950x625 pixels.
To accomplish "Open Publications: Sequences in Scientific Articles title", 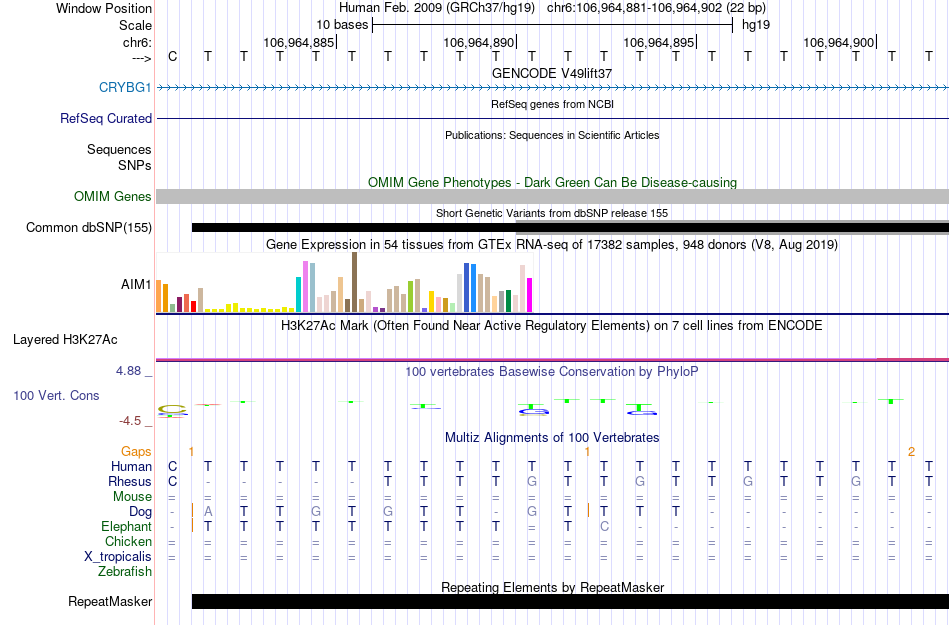I will [552, 135].
